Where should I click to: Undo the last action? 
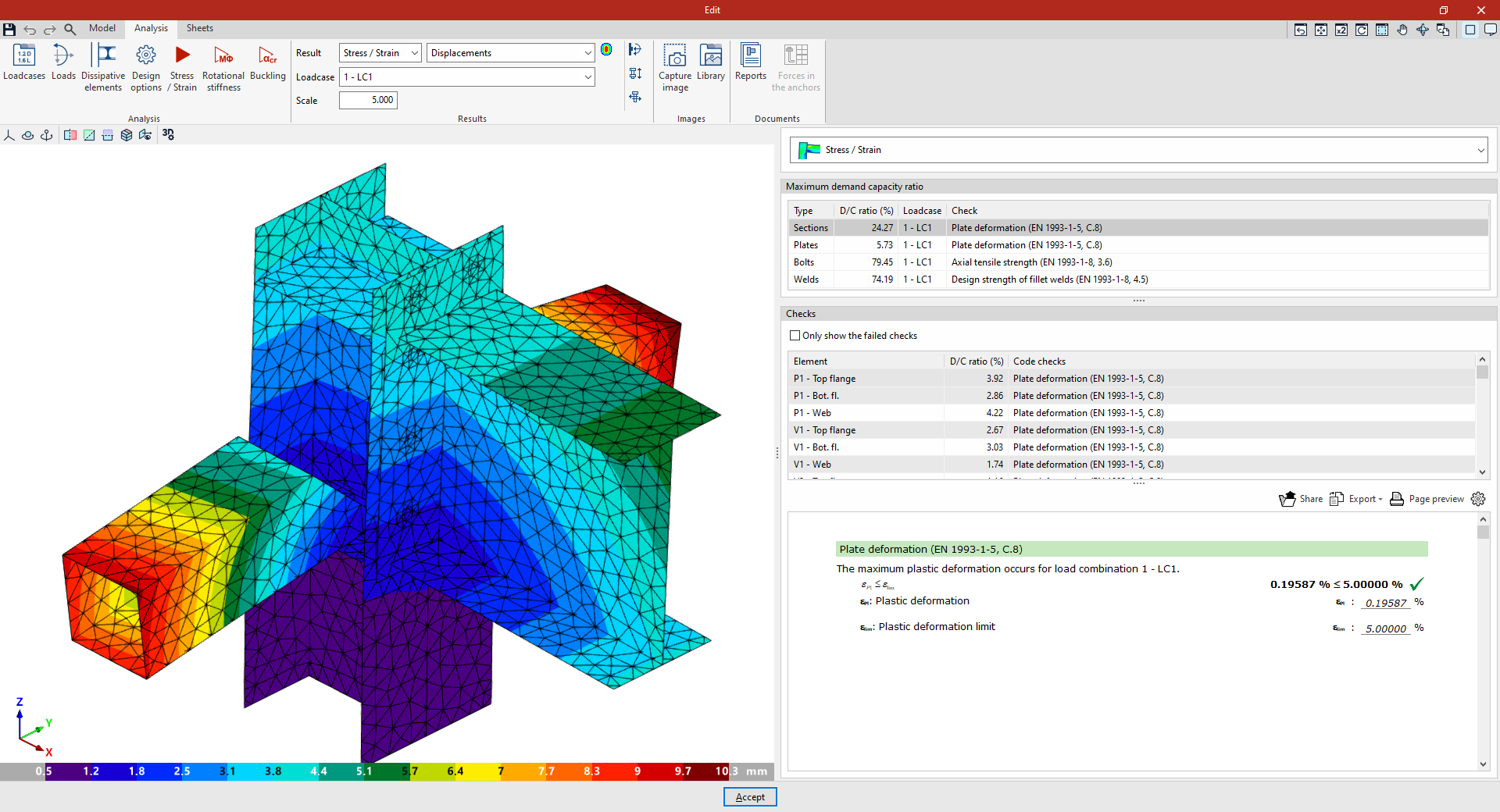point(30,30)
